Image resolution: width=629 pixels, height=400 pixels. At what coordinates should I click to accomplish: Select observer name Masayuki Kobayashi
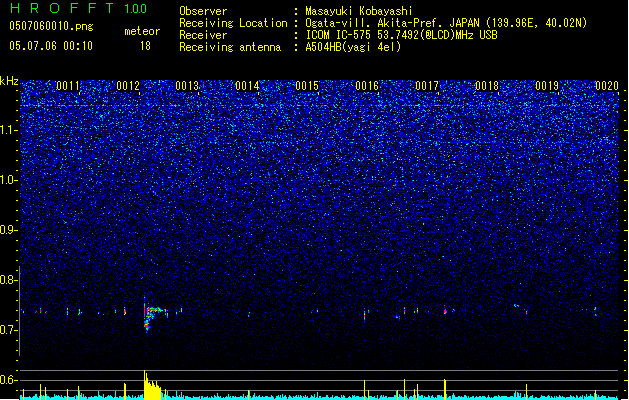[359, 11]
